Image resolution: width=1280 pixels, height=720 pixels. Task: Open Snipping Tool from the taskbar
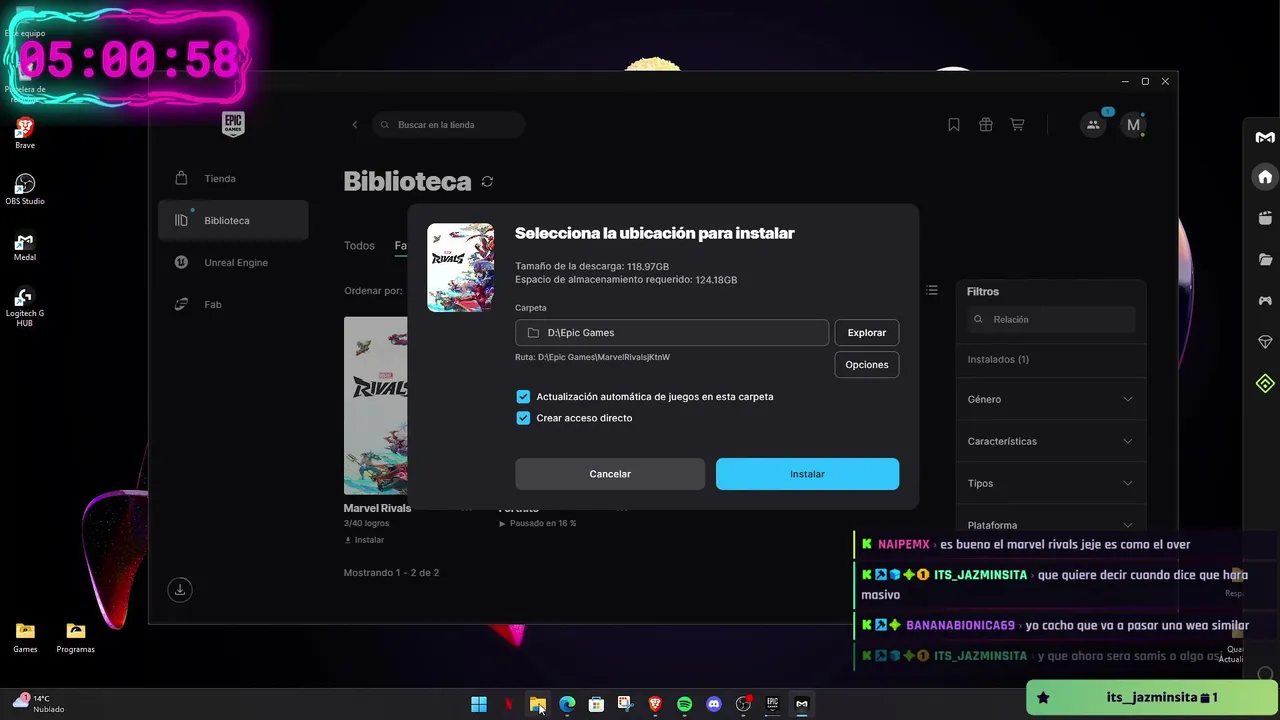626,704
